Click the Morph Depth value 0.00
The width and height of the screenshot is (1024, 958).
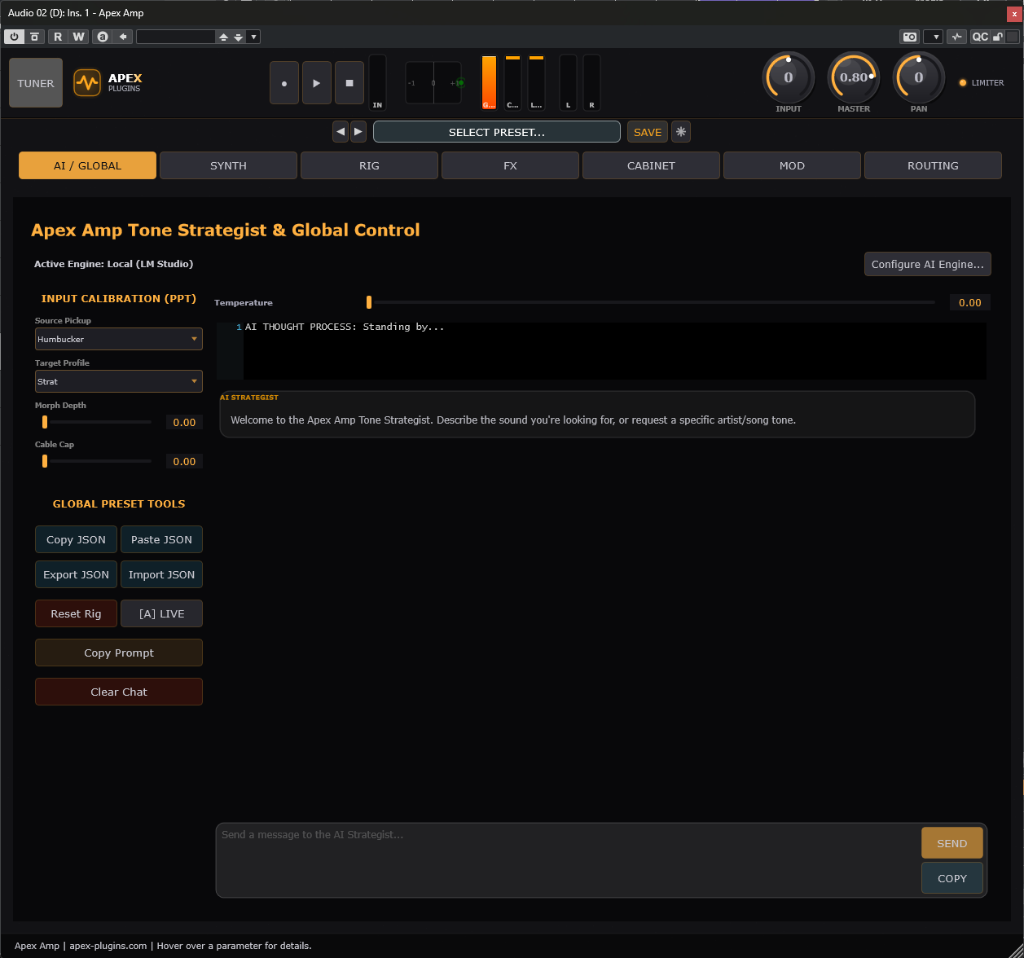(x=184, y=423)
